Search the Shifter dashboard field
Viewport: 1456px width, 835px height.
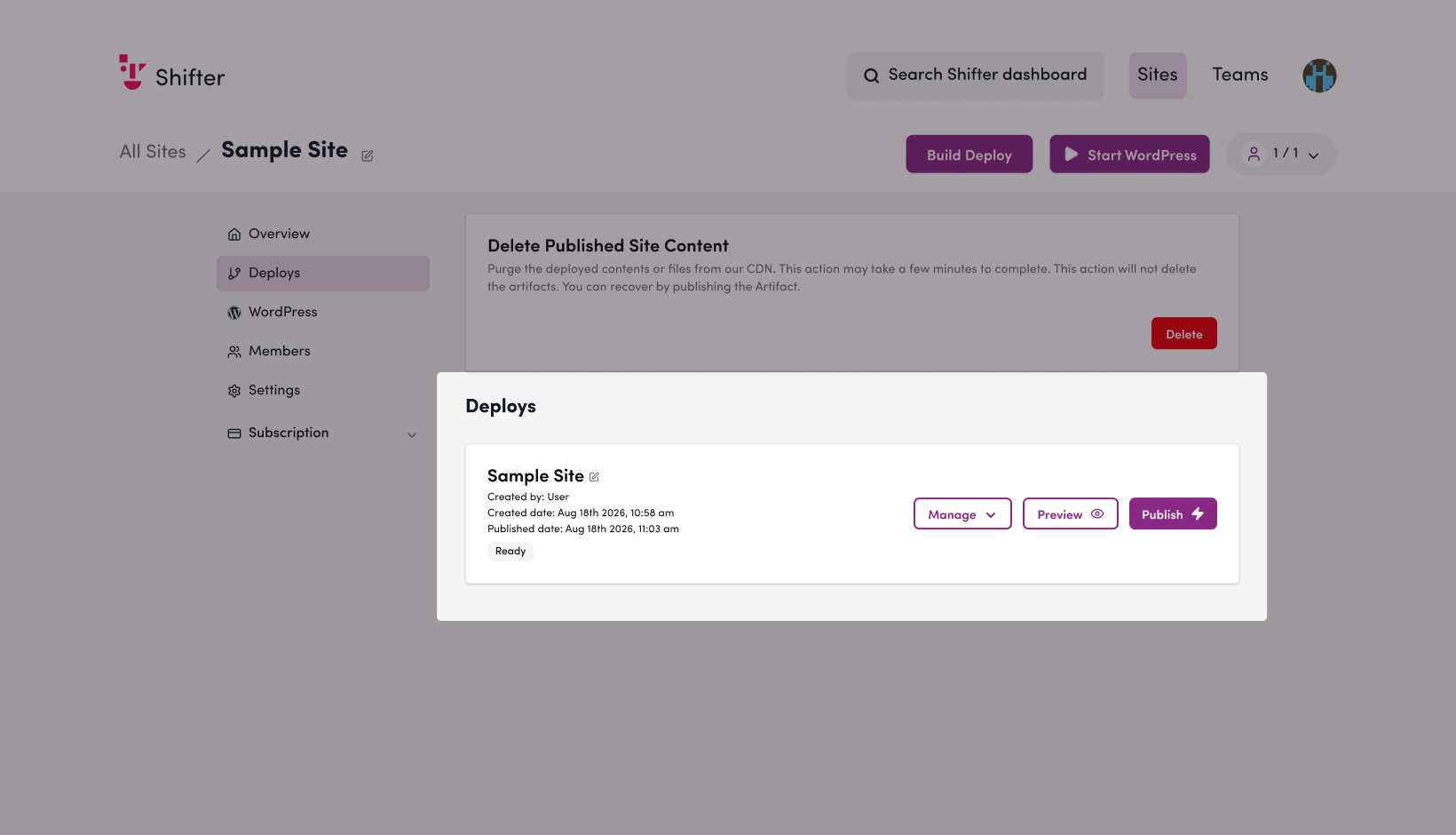click(x=975, y=76)
